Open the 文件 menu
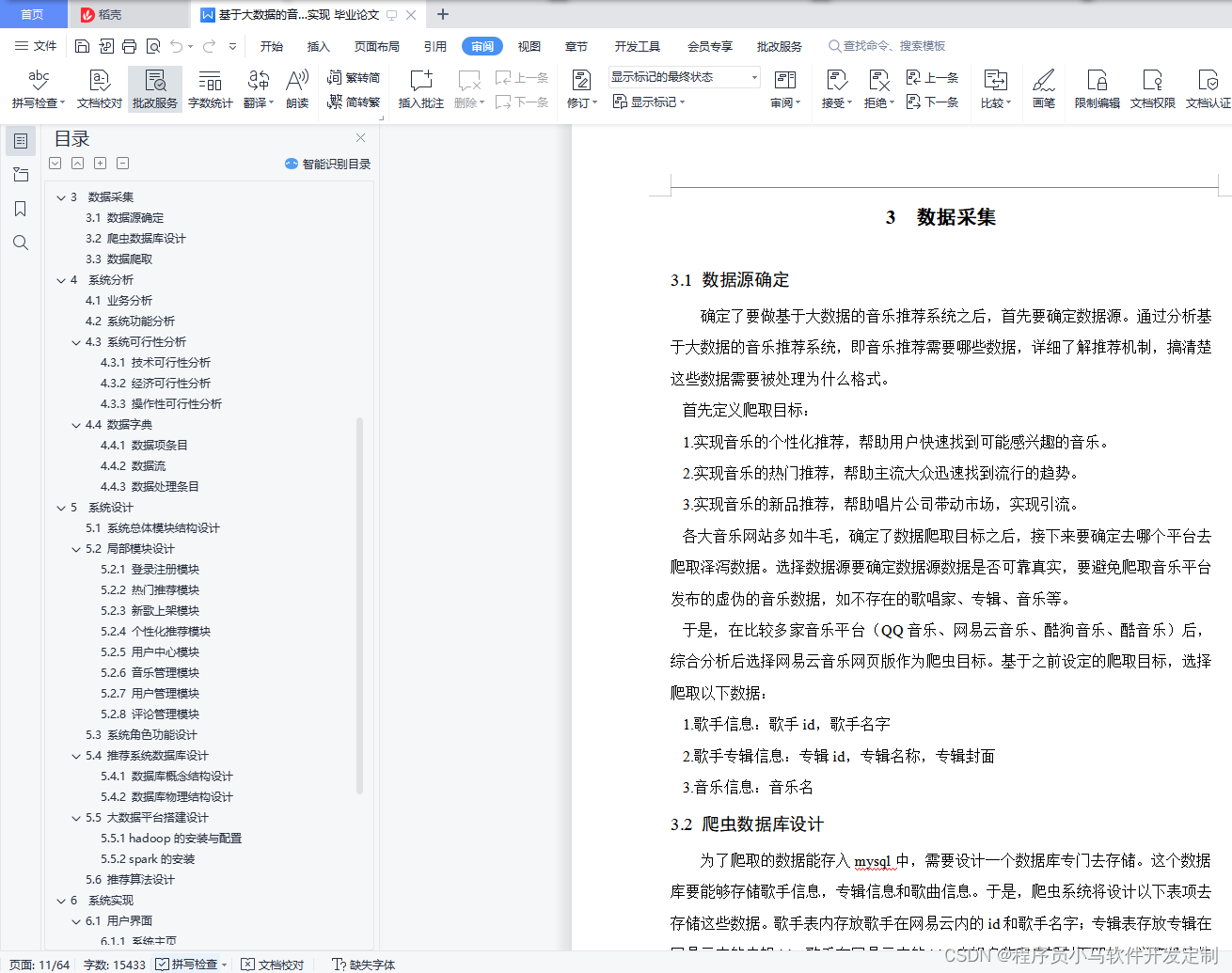The height and width of the screenshot is (973, 1232). [37, 46]
